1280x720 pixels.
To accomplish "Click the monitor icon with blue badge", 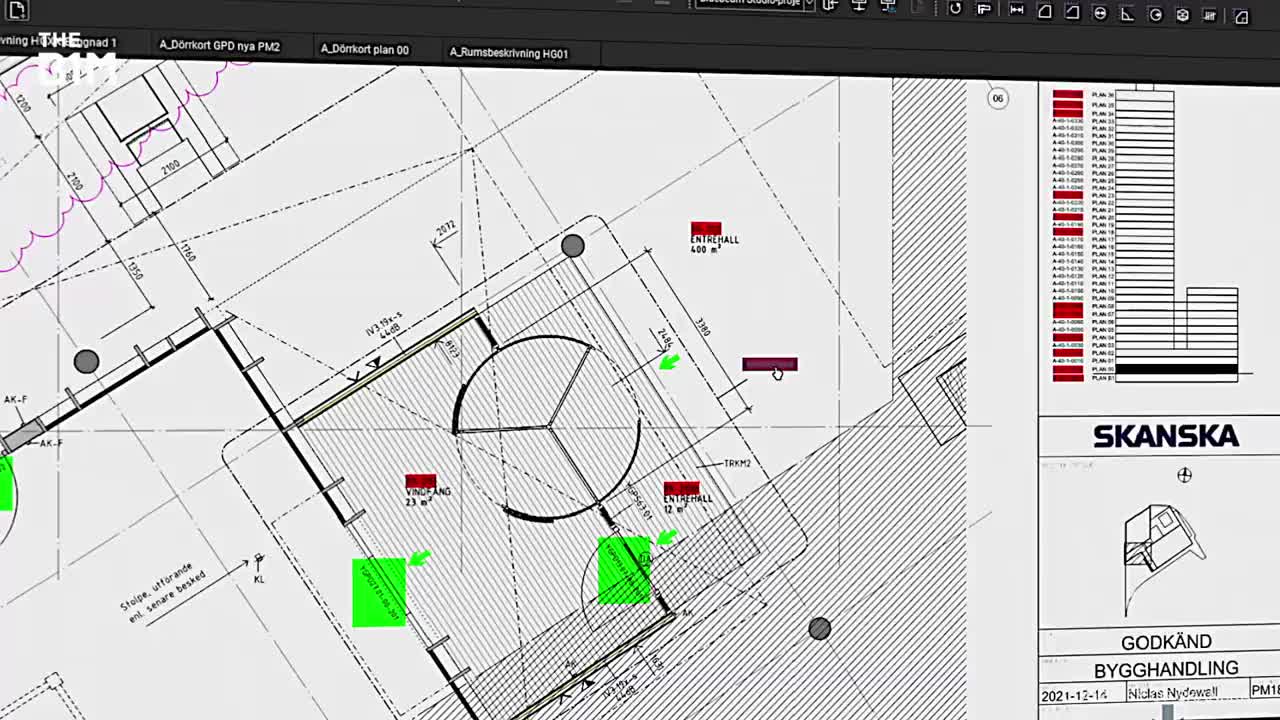I will [888, 6].
